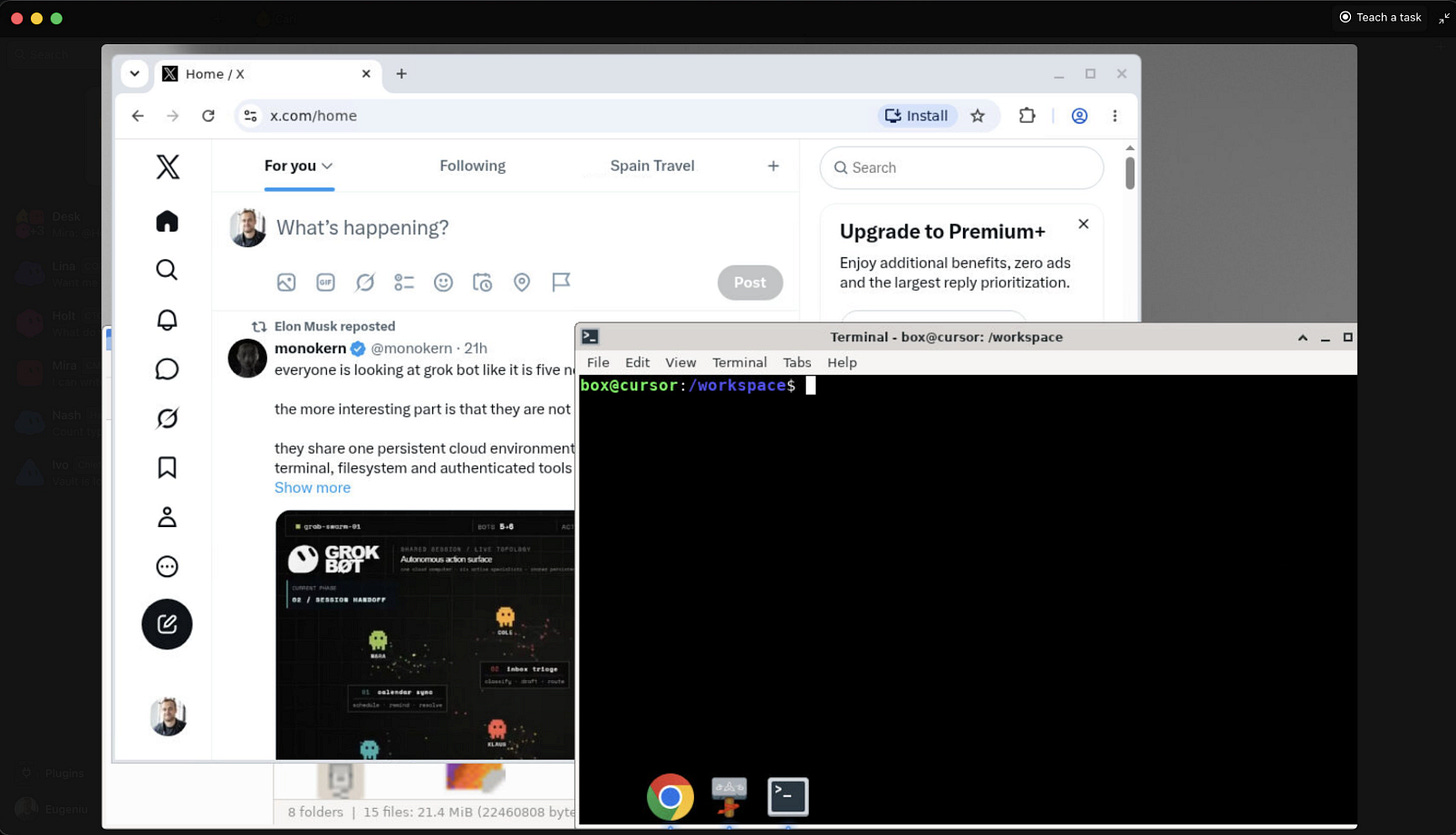
Task: Schedule a post with the calendar icon
Action: (482, 282)
